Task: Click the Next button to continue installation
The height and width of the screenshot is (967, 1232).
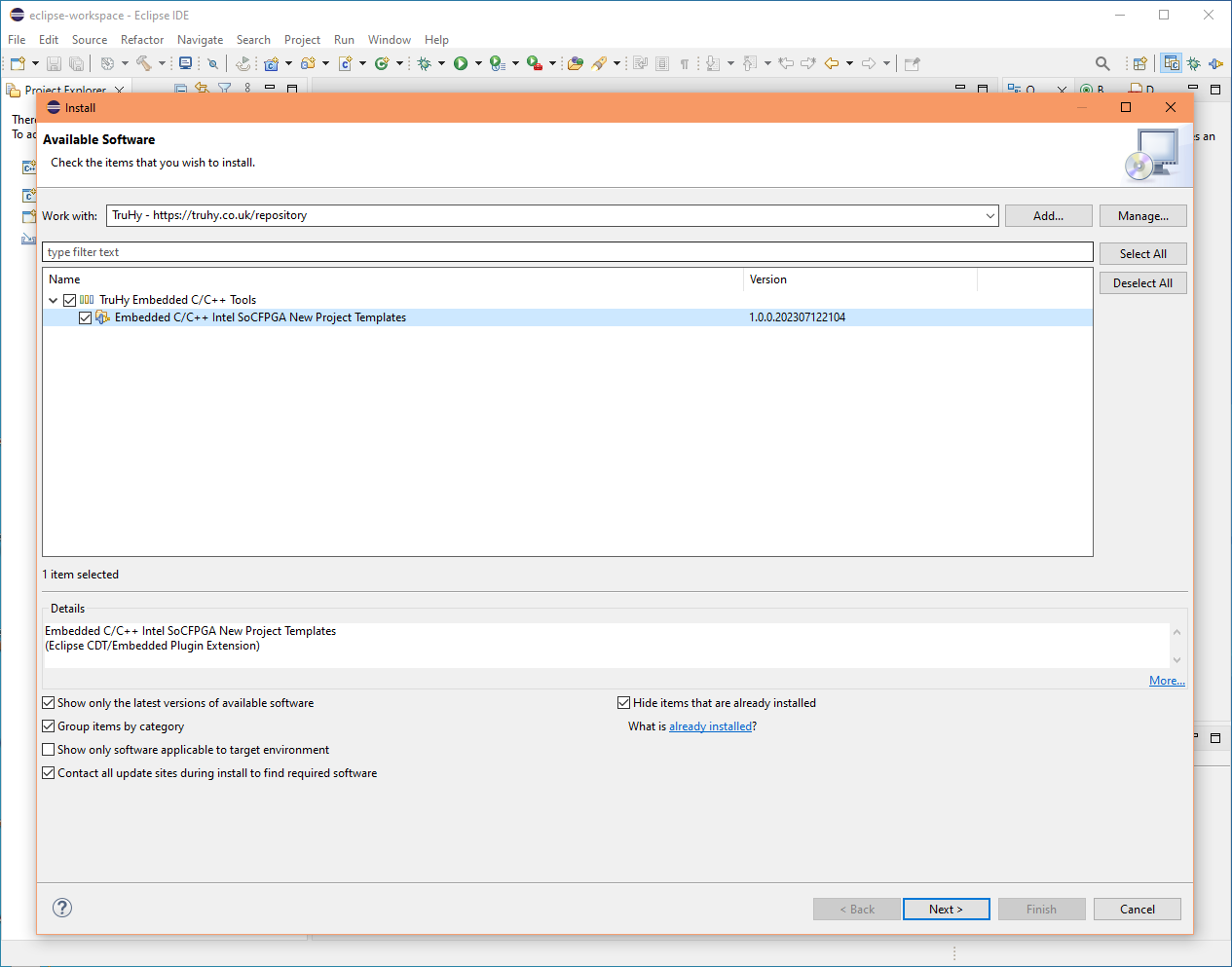Action: click(946, 908)
